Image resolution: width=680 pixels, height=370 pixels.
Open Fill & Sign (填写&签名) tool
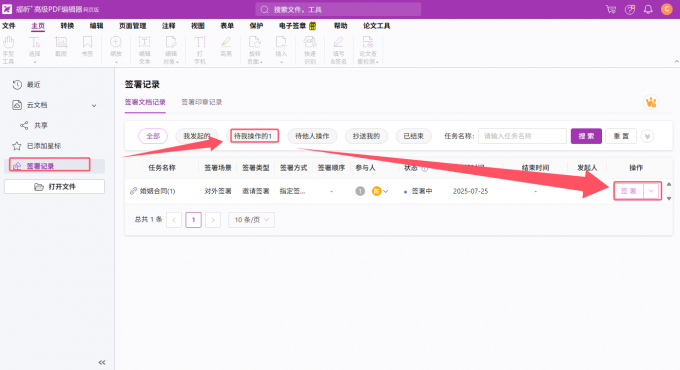(x=338, y=50)
